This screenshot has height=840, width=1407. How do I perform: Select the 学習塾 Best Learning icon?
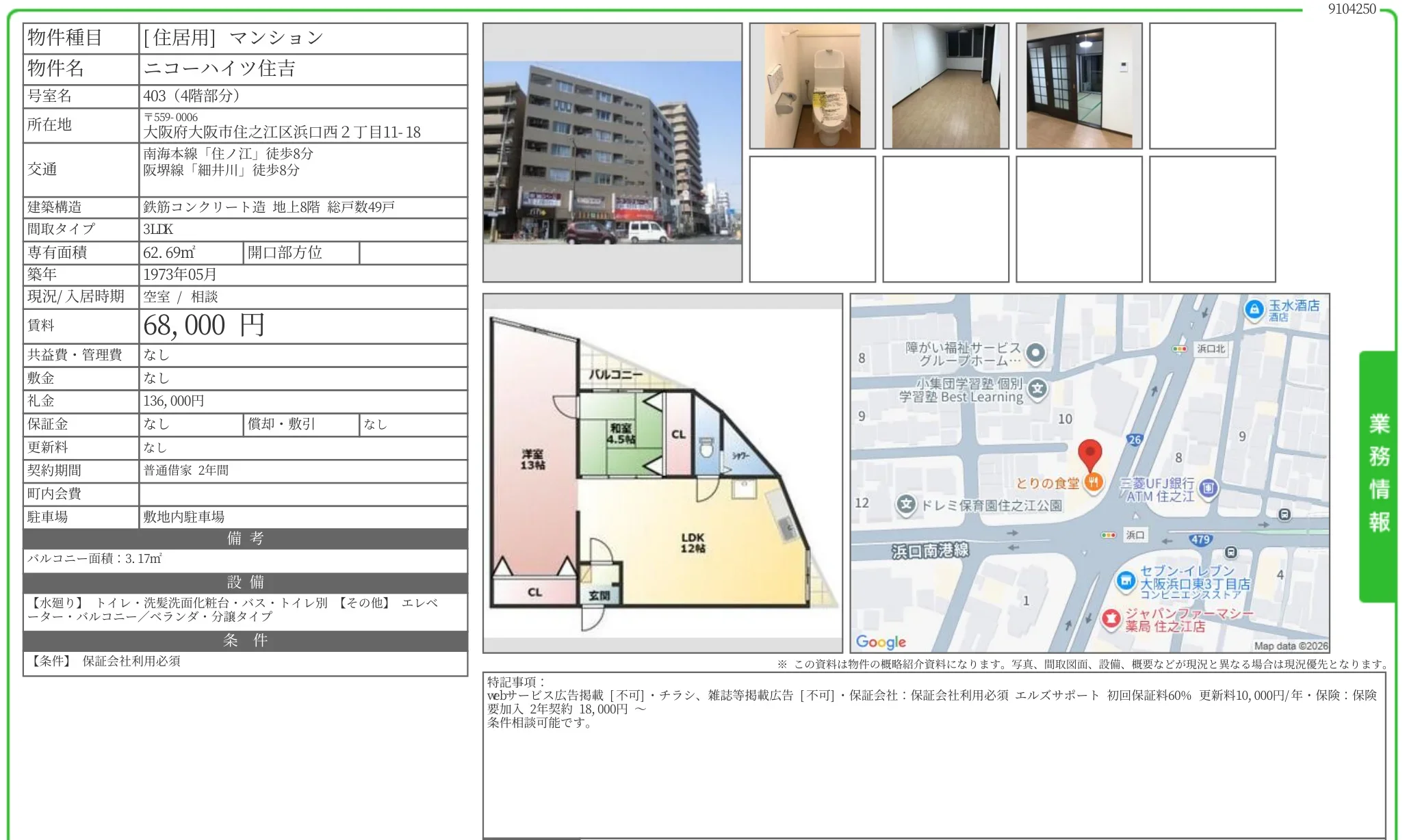[x=1037, y=390]
